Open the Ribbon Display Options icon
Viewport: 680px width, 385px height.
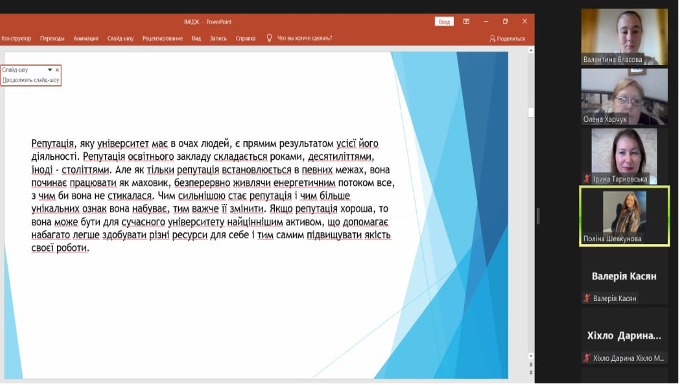[466, 21]
